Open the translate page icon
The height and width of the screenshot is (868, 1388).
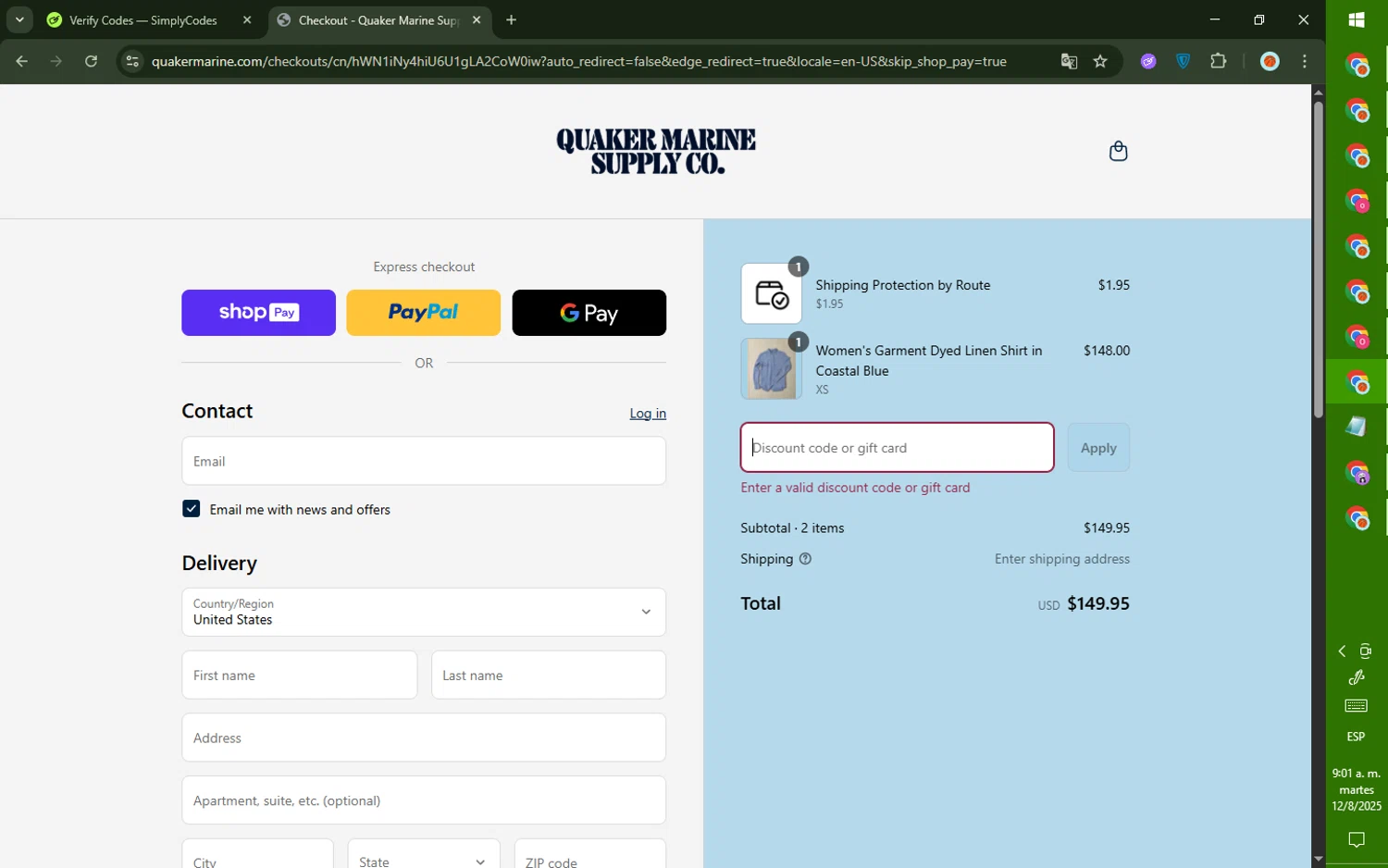click(1069, 61)
